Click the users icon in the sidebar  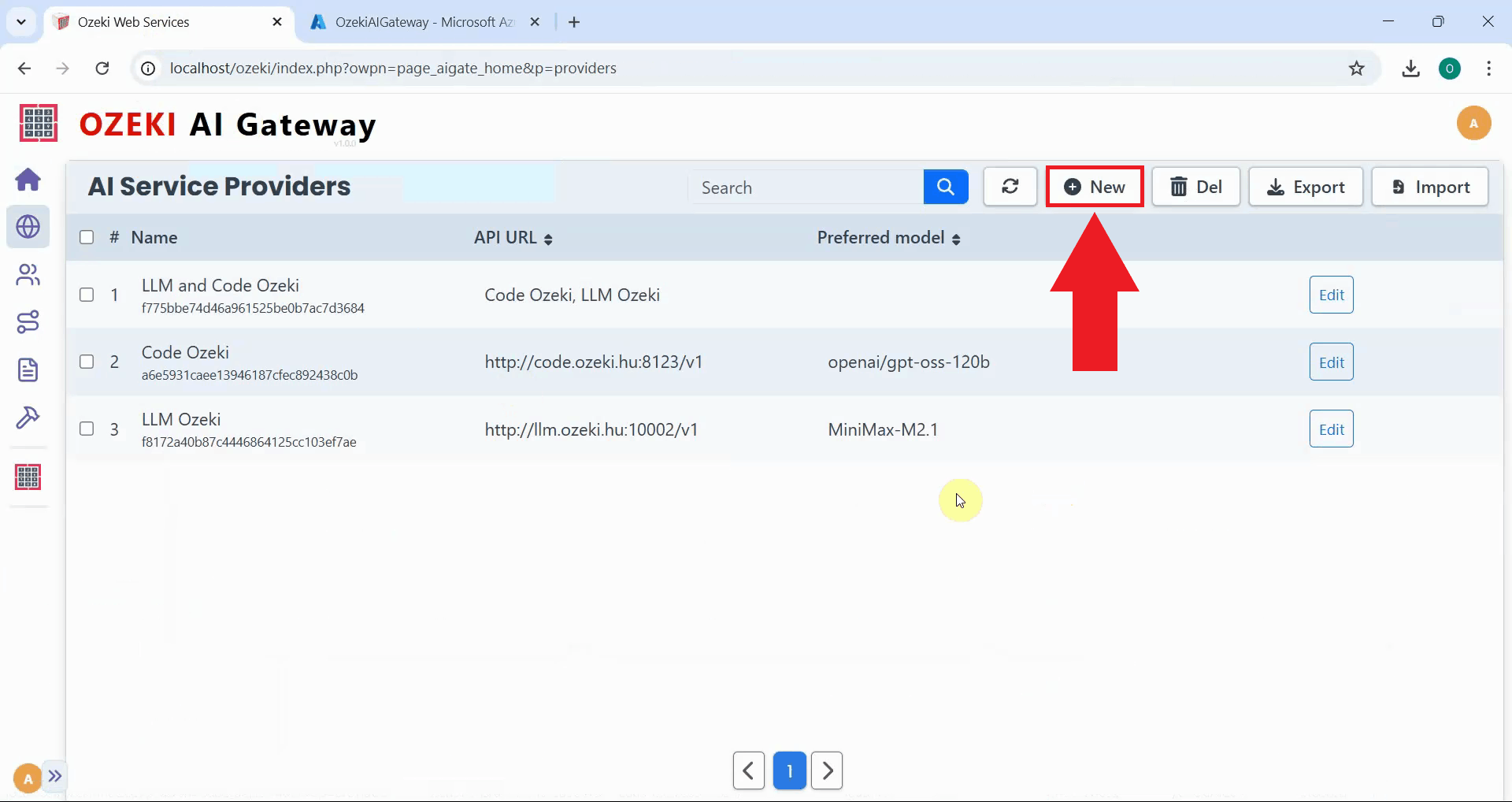pyautogui.click(x=28, y=274)
